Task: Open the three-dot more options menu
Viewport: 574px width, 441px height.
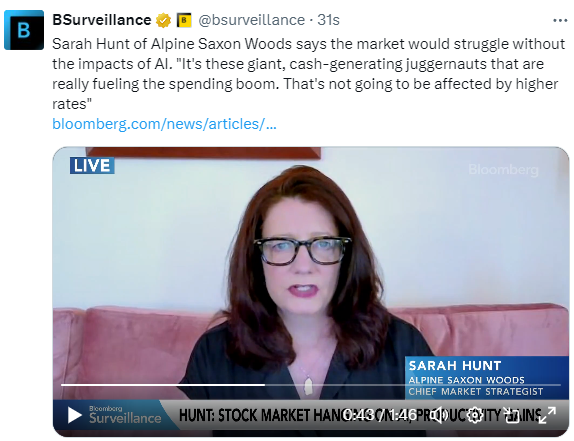Action: tap(560, 20)
